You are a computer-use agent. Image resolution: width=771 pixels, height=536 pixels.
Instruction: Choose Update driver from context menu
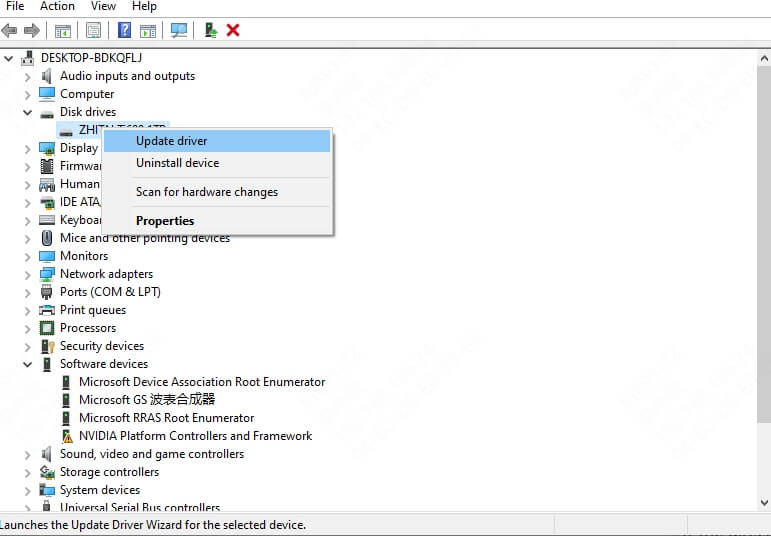pos(217,141)
